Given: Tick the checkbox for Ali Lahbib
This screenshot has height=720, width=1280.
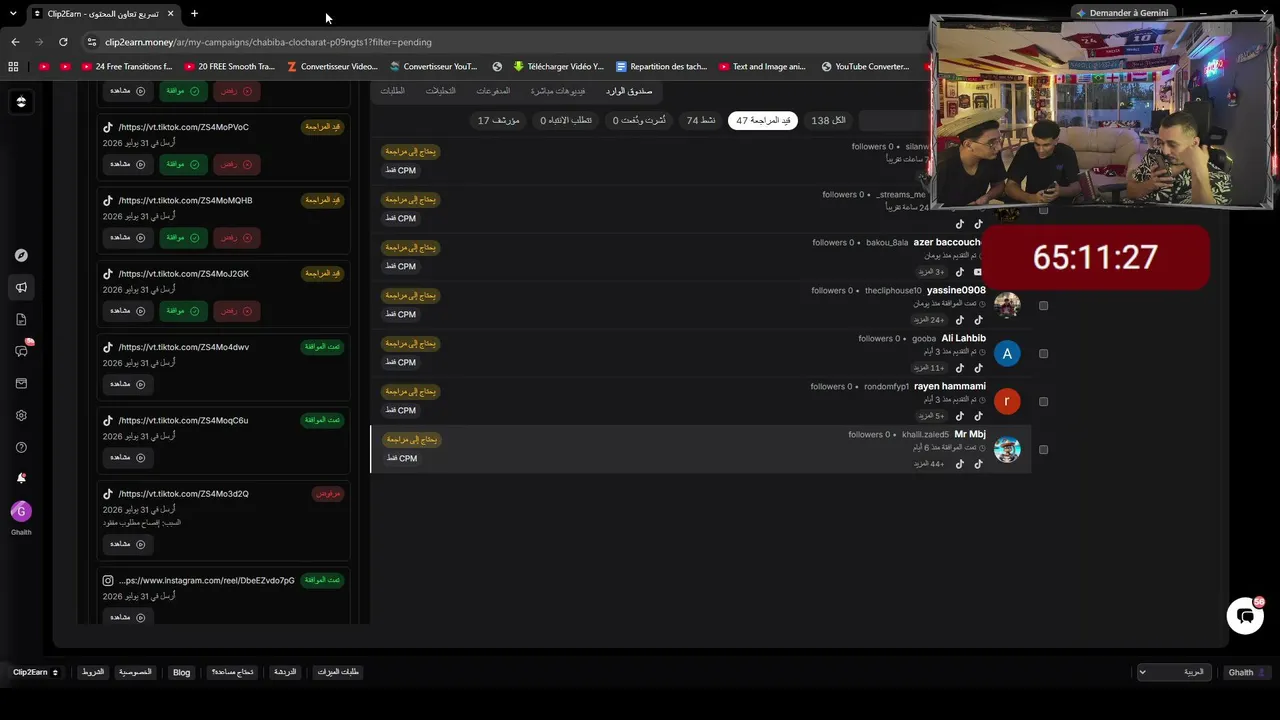Looking at the screenshot, I should coord(1043,354).
